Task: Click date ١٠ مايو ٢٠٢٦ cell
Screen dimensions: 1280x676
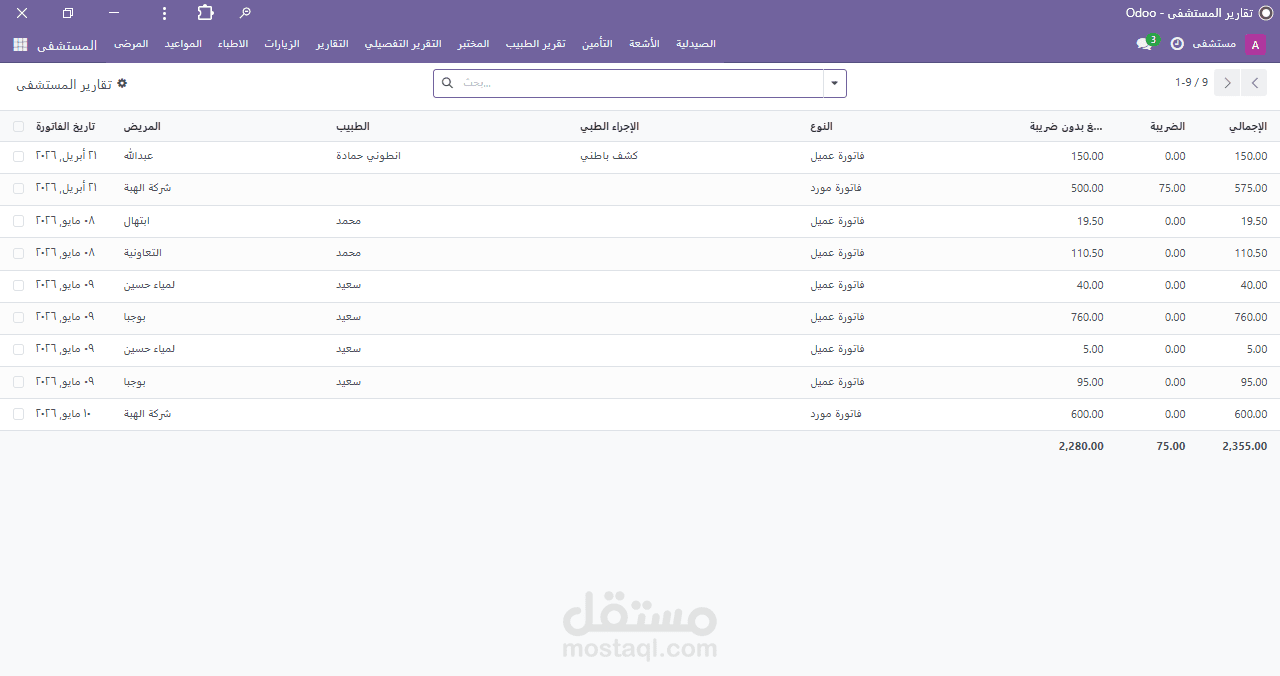Action: coord(63,414)
